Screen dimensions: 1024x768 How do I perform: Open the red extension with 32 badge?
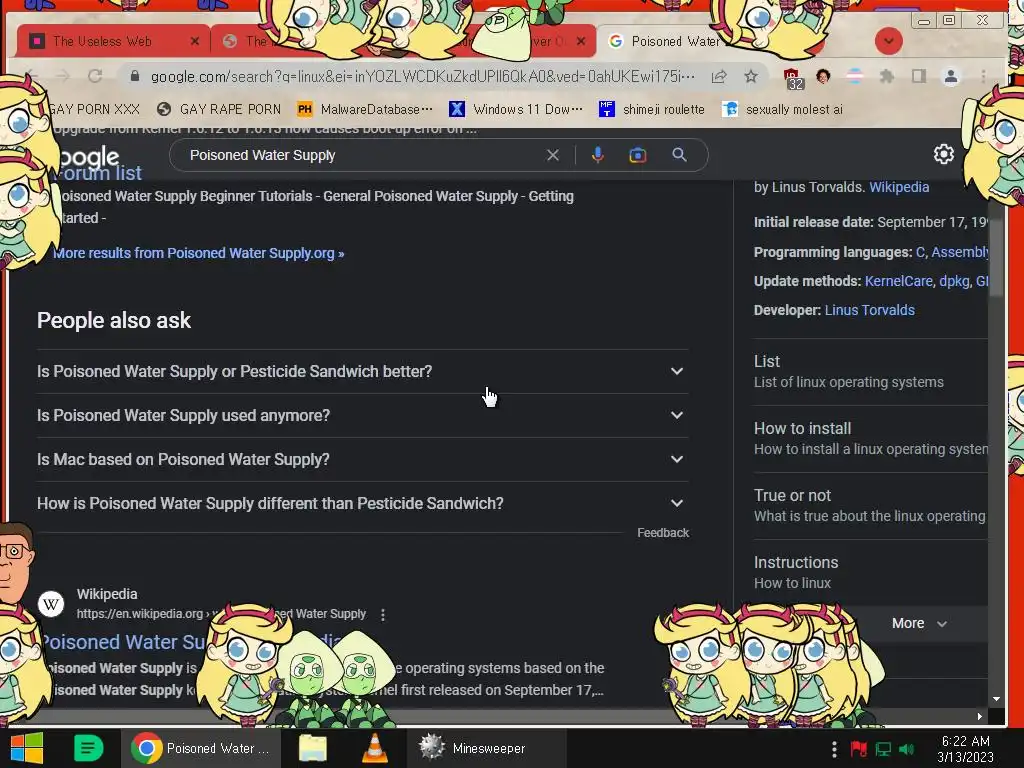(793, 78)
